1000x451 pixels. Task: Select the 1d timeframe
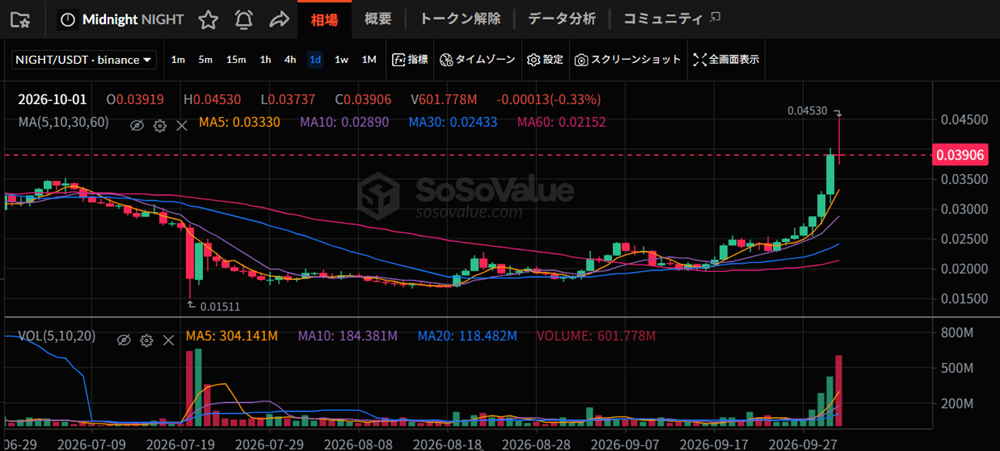[x=315, y=60]
